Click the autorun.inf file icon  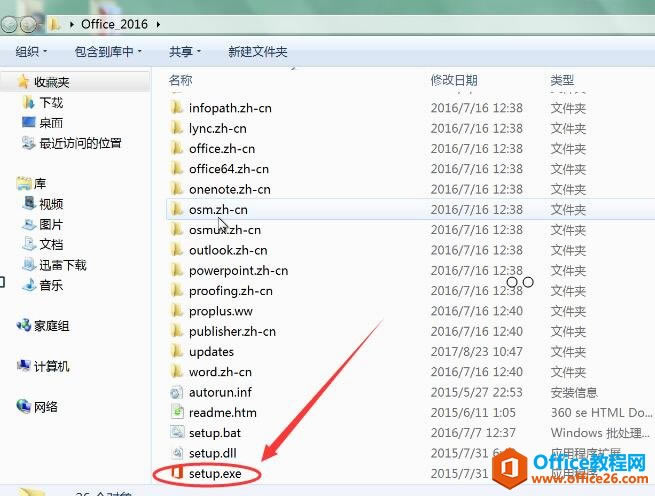click(x=177, y=392)
